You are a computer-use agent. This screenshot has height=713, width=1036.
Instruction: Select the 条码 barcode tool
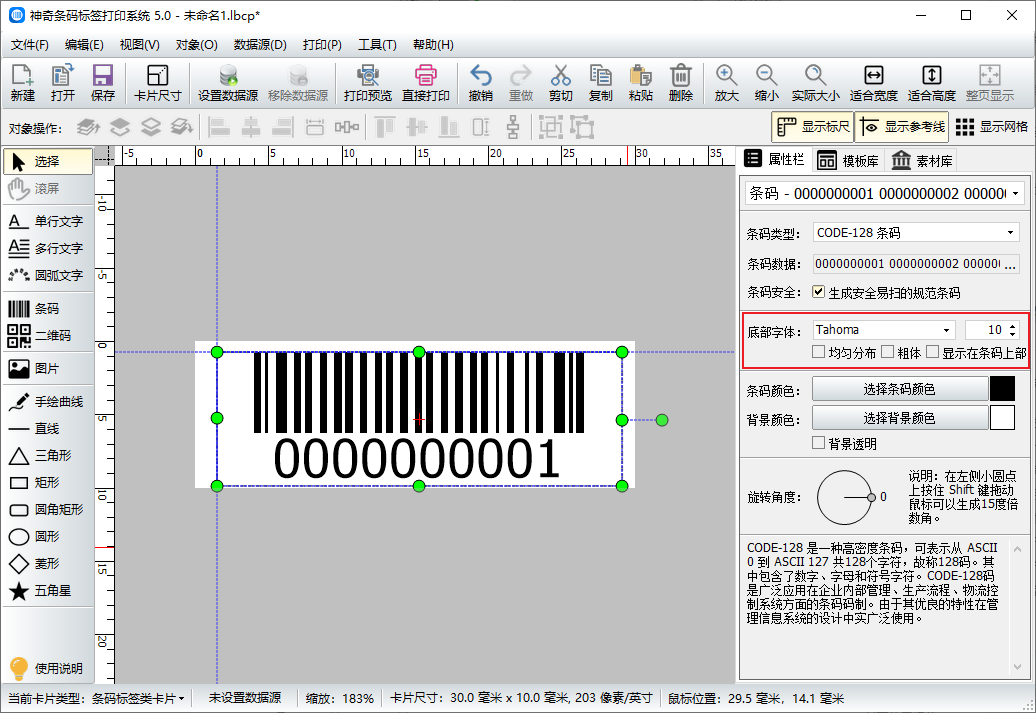click(48, 309)
